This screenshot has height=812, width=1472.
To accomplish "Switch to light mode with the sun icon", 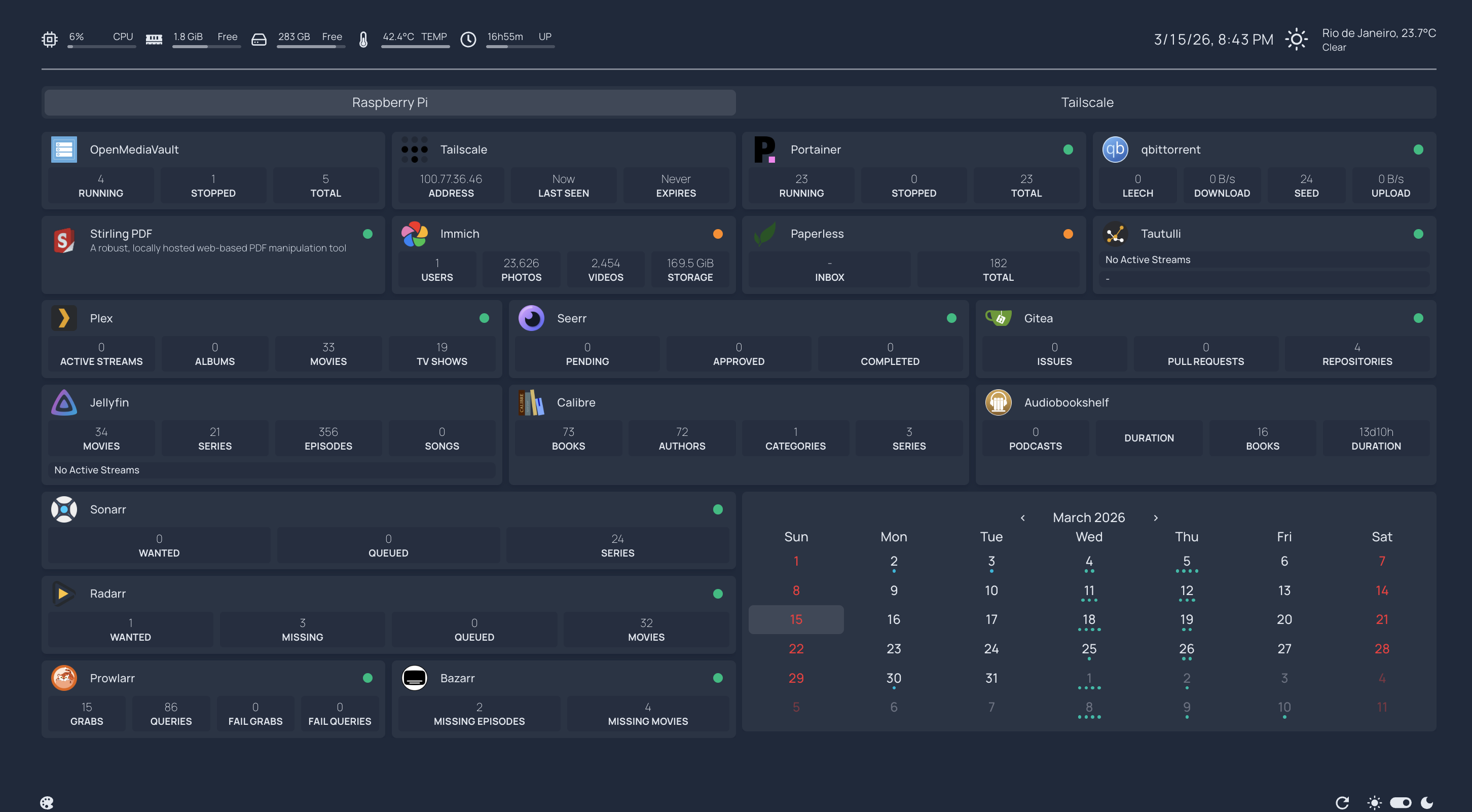I will (x=1374, y=802).
